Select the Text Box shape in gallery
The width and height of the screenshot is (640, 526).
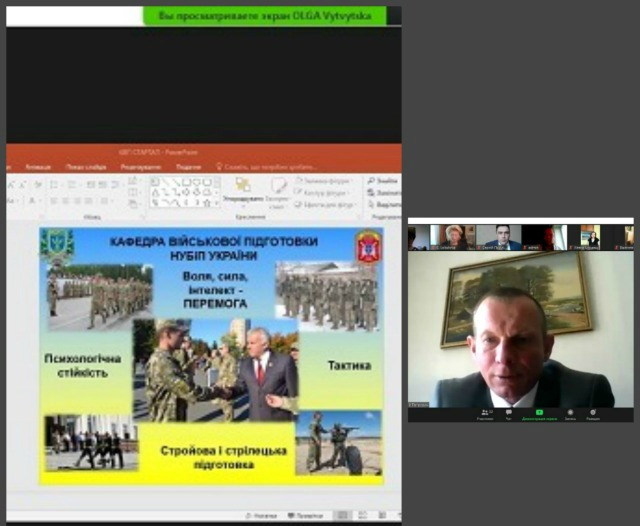click(155, 182)
